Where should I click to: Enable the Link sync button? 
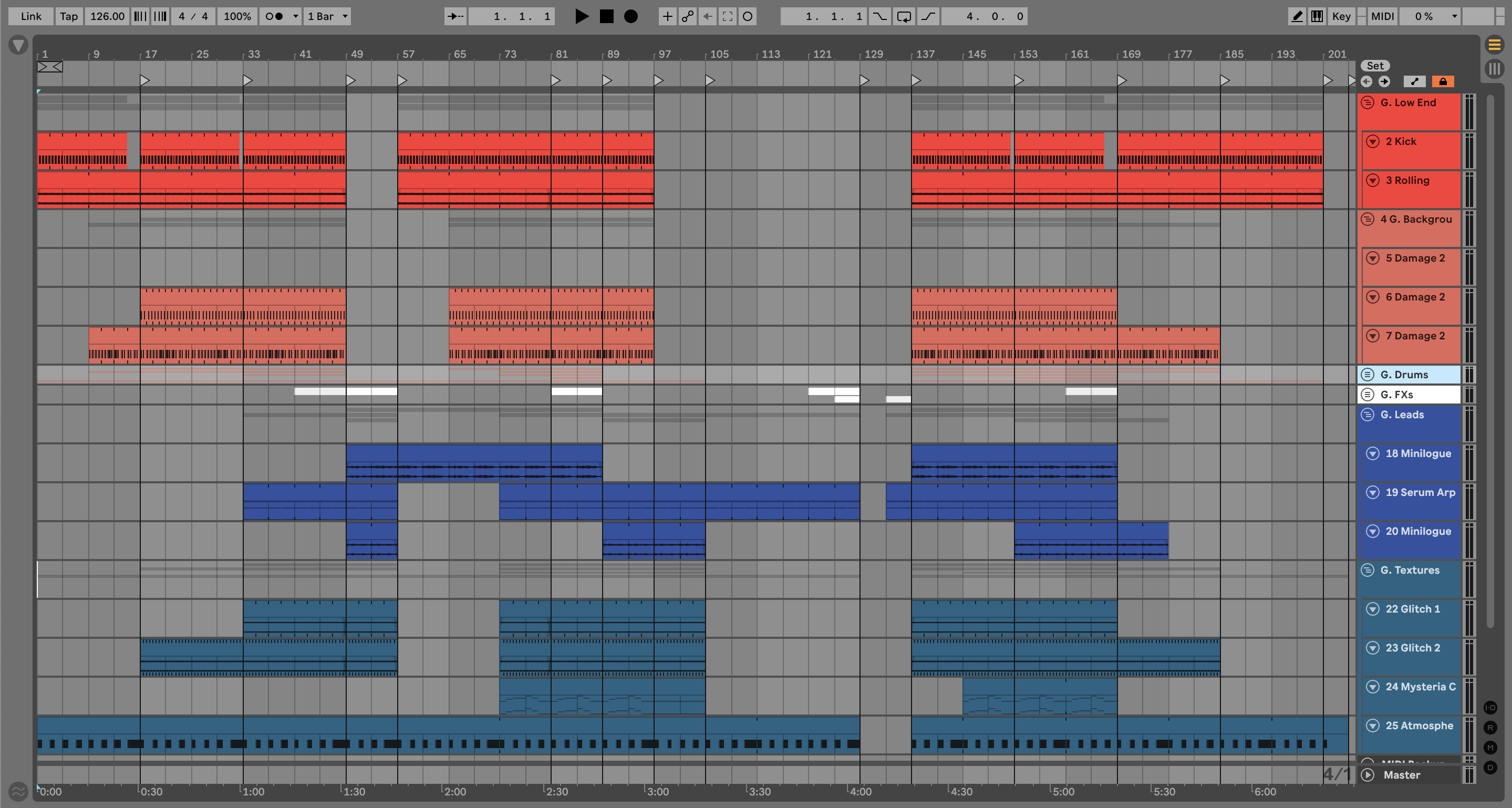(x=30, y=16)
